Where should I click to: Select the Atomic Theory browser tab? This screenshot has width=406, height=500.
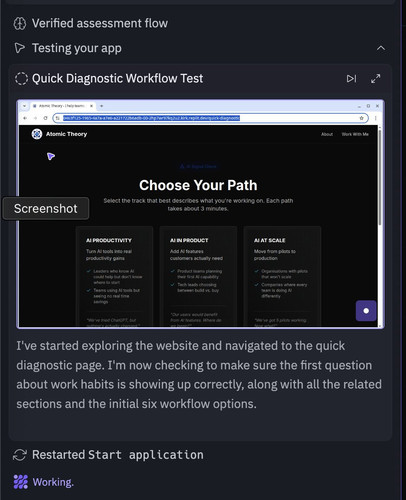[63, 106]
